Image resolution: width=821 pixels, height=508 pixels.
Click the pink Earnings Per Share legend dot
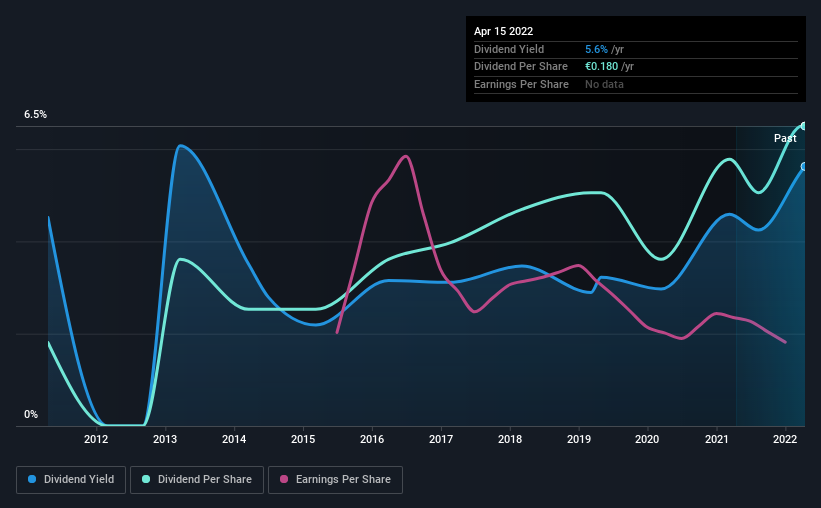(284, 479)
